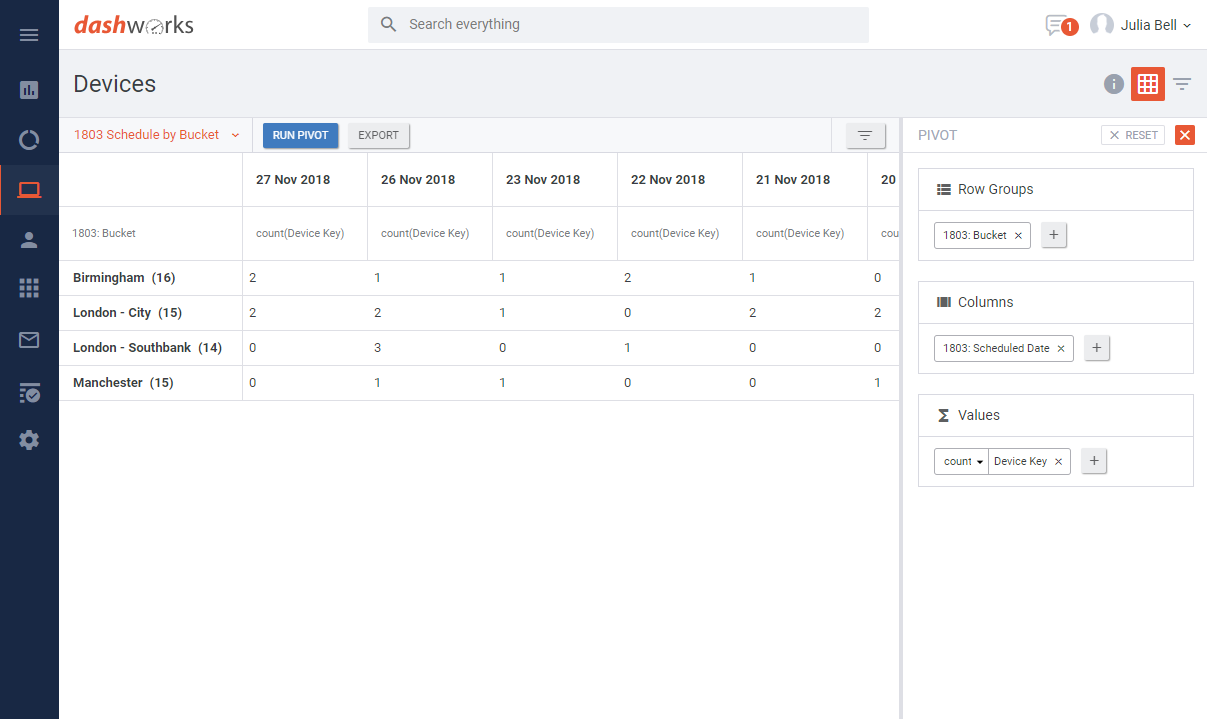The width and height of the screenshot is (1207, 719).
Task: Open London - Southbank count for 22 Nov 2018
Action: (627, 348)
